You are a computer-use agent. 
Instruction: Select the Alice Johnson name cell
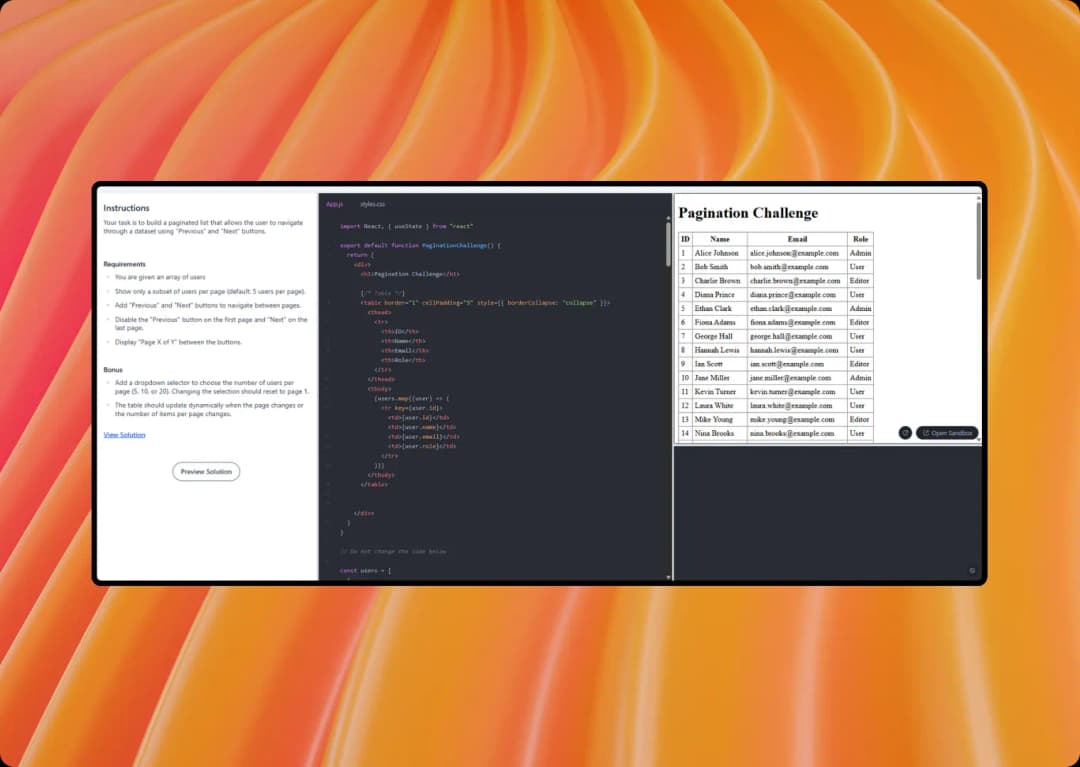pyautogui.click(x=717, y=253)
